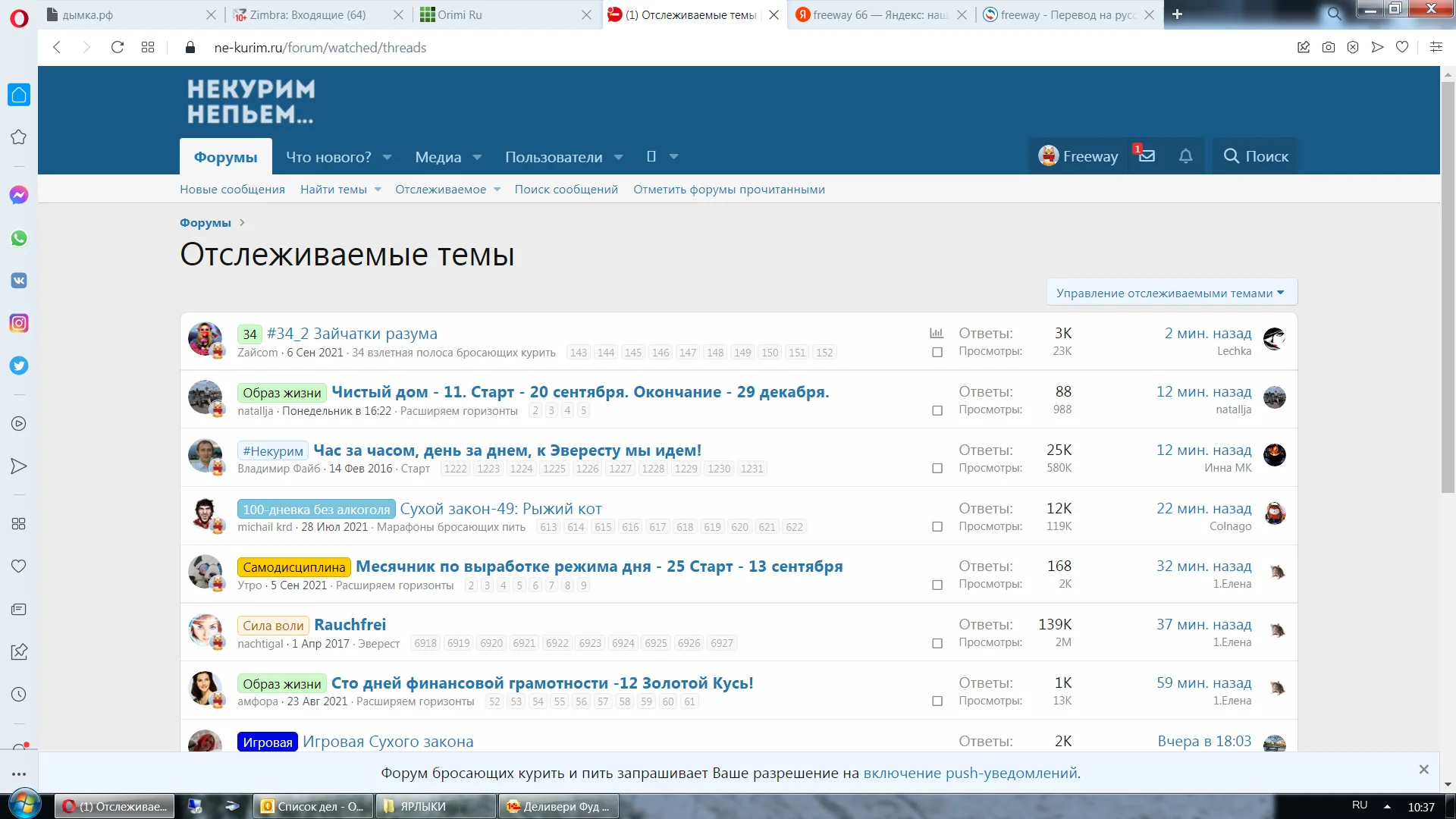Open the forum search
This screenshot has height=819, width=1456.
tap(1254, 156)
